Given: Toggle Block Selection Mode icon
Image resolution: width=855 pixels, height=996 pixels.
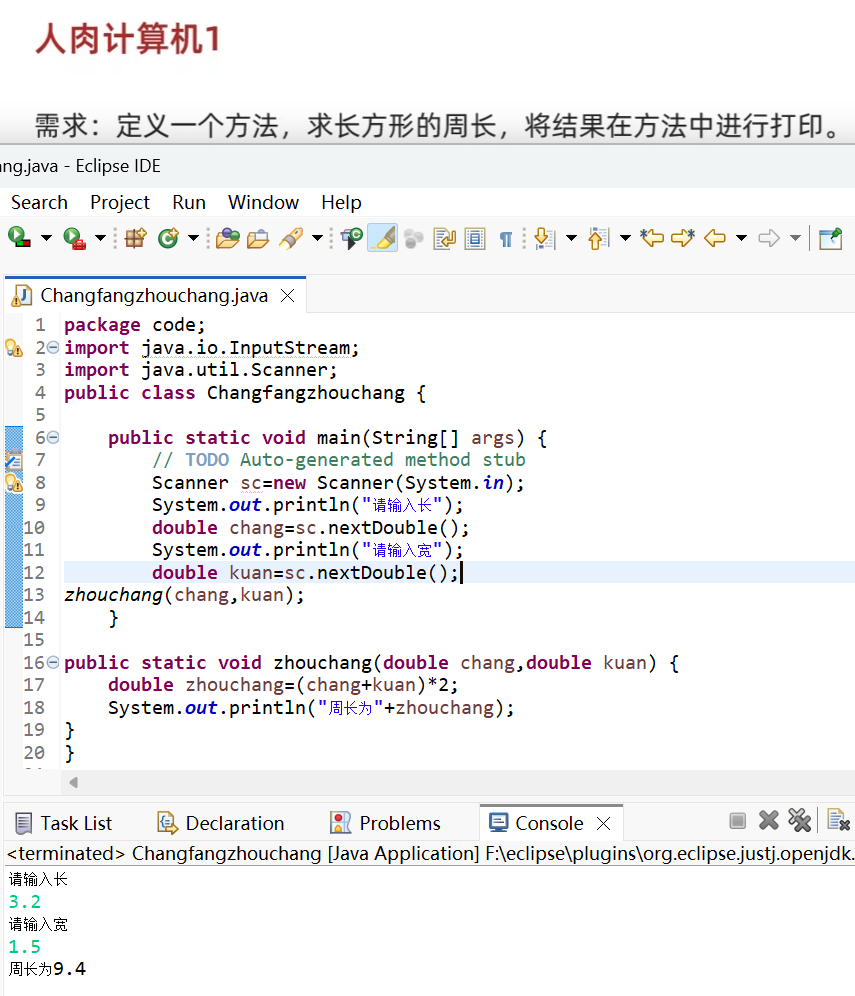Looking at the screenshot, I should tap(475, 238).
